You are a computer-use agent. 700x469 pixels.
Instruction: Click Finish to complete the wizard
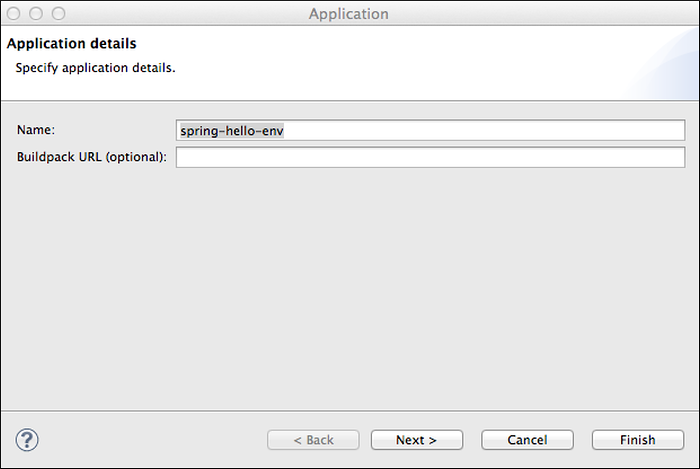(637, 440)
